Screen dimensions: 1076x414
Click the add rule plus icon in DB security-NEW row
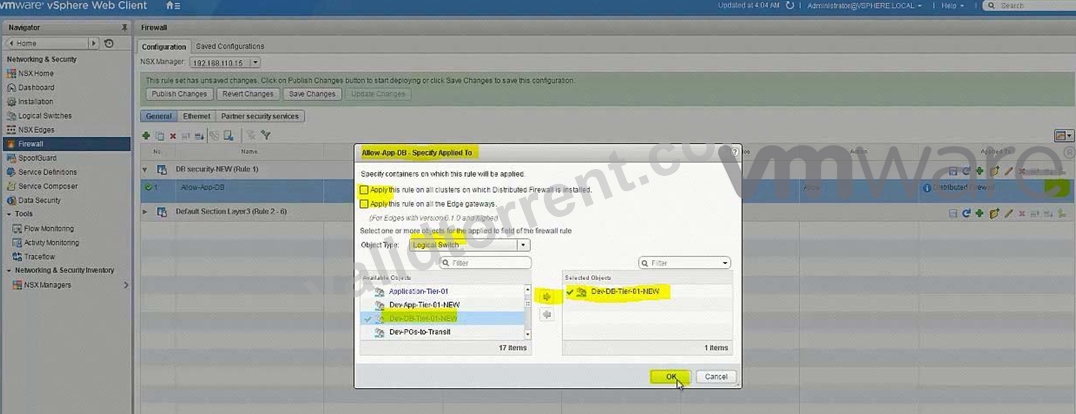coord(980,170)
